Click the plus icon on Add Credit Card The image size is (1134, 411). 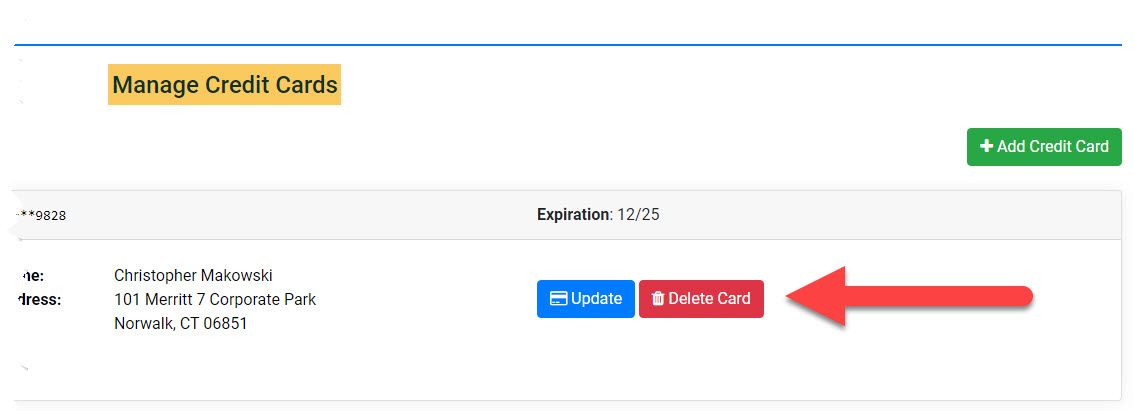[986, 147]
